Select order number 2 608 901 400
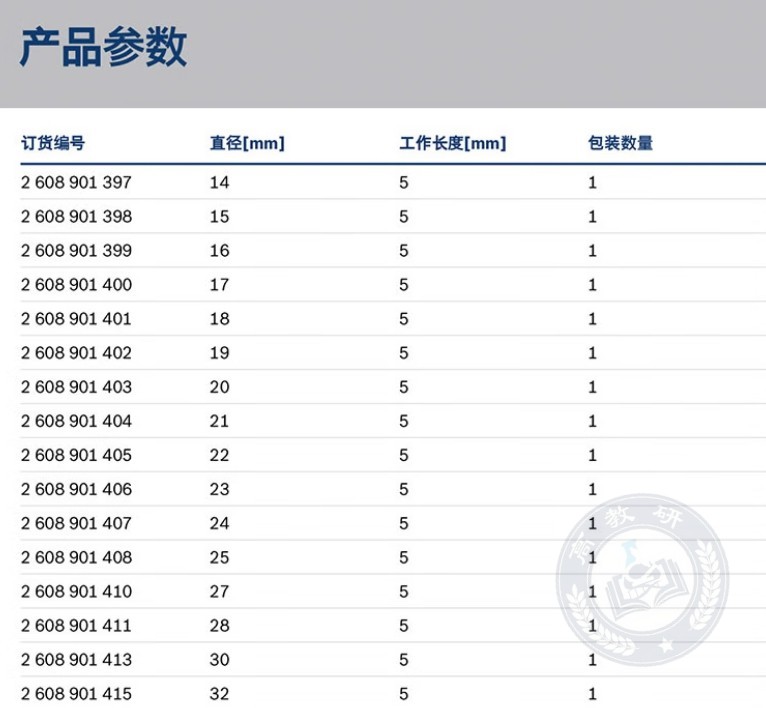 tap(76, 285)
